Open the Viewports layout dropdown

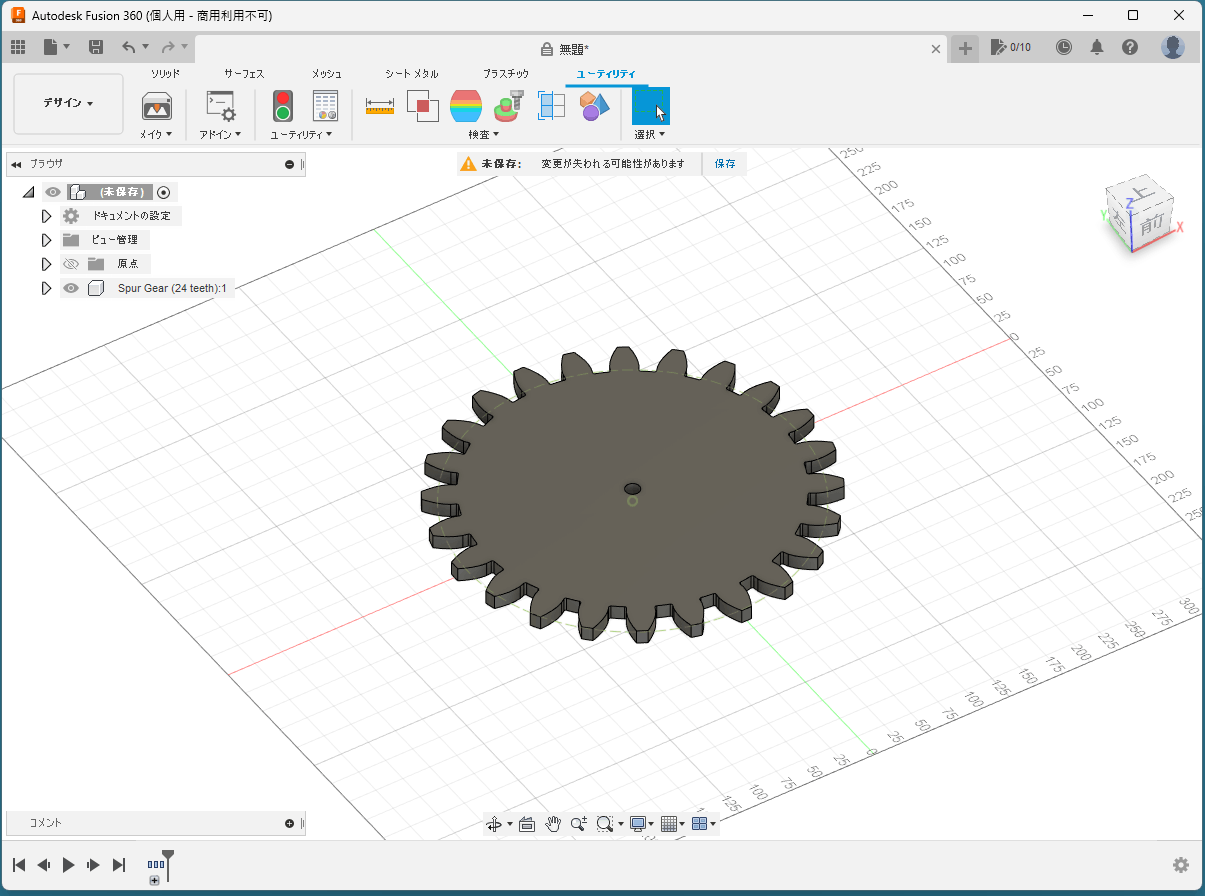[x=704, y=824]
